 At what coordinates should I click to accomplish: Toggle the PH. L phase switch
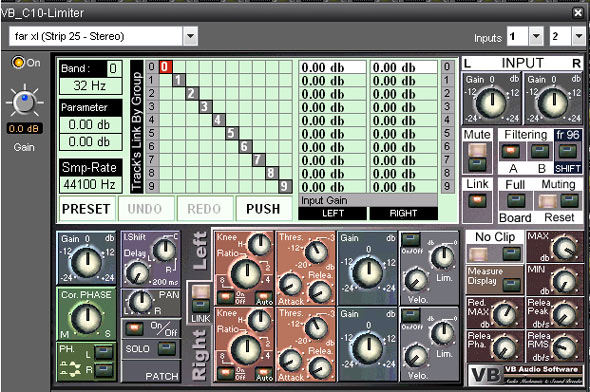click(x=104, y=352)
